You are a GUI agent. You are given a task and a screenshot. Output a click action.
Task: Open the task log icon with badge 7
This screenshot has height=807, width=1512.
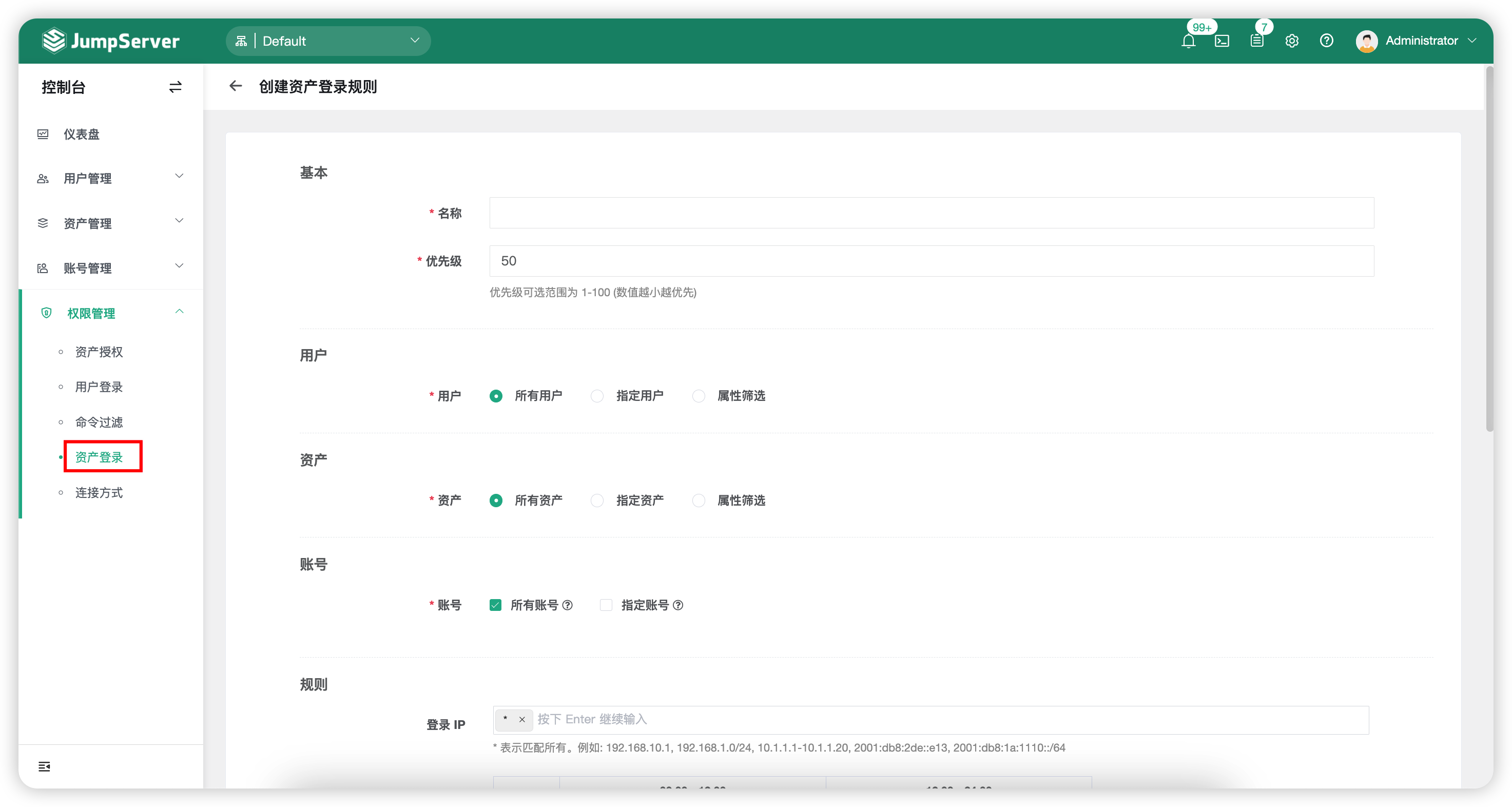click(1257, 41)
